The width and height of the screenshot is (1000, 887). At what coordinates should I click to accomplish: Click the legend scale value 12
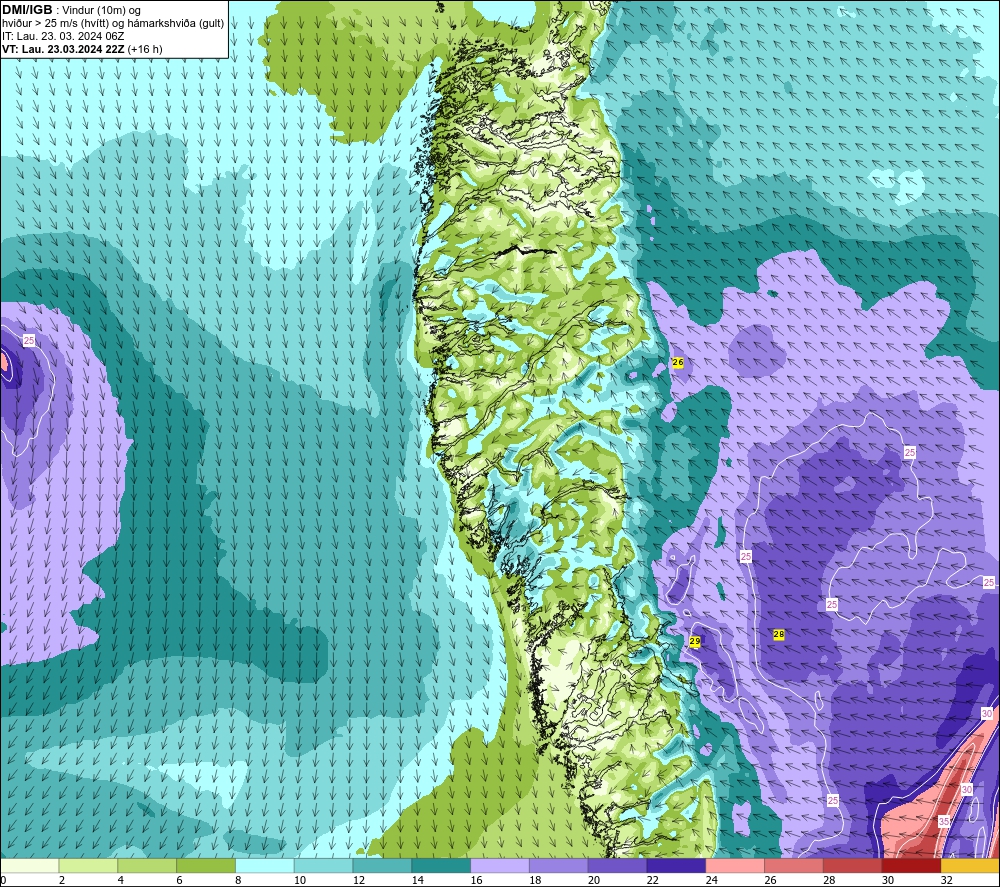(359, 881)
